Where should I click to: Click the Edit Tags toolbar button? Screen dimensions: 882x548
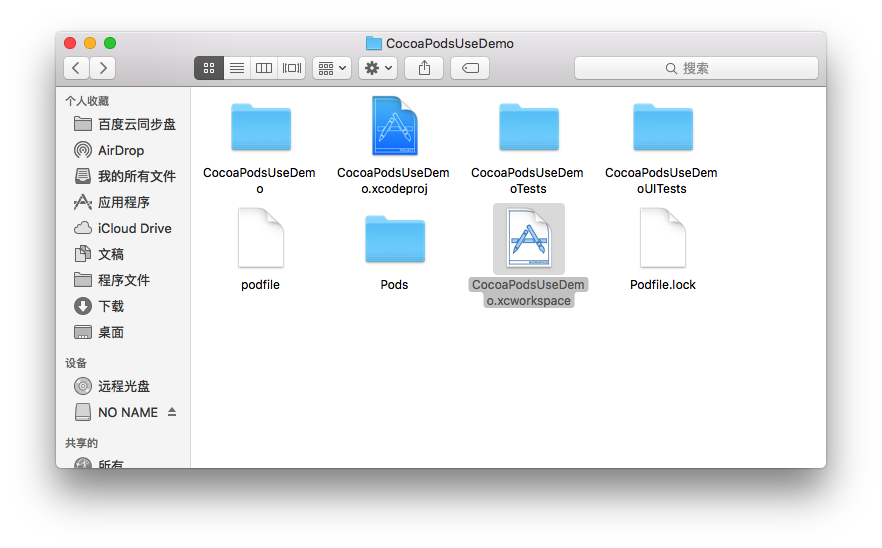point(470,68)
